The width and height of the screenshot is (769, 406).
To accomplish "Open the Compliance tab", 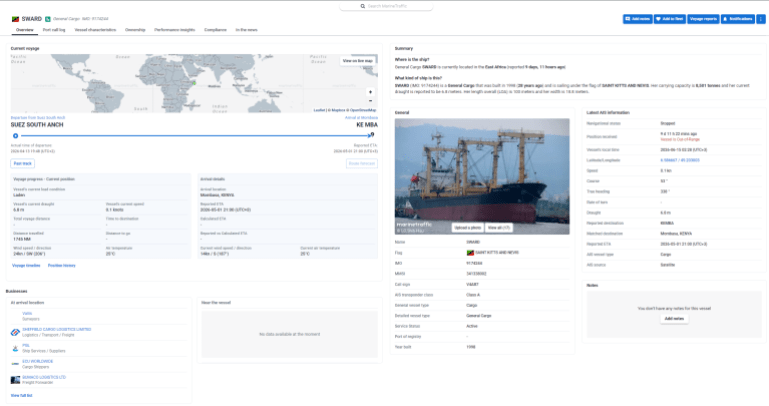I will click(x=215, y=30).
